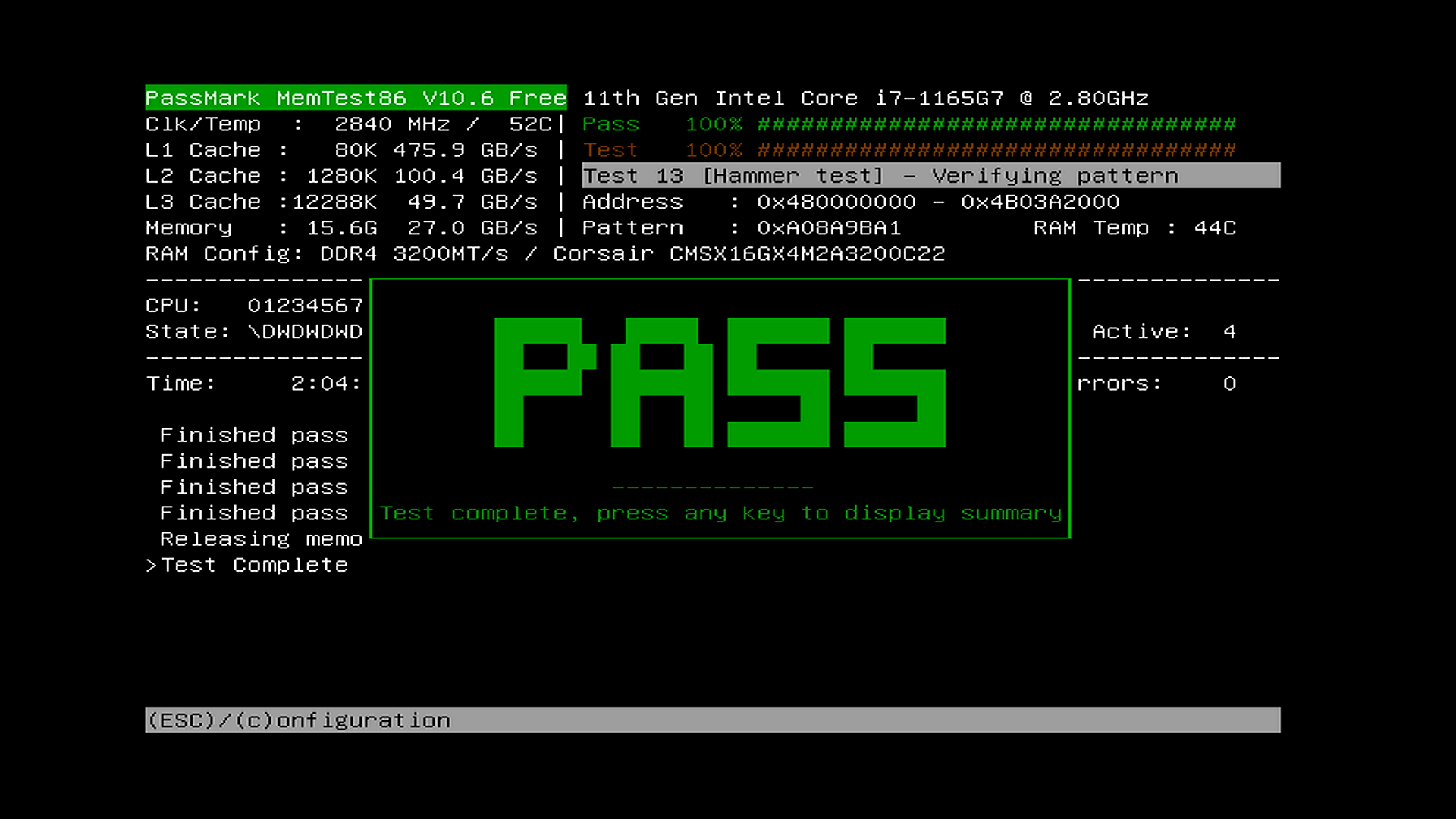Image resolution: width=1456 pixels, height=819 pixels.
Task: Click the orange Test progress bar
Action: 996,150
